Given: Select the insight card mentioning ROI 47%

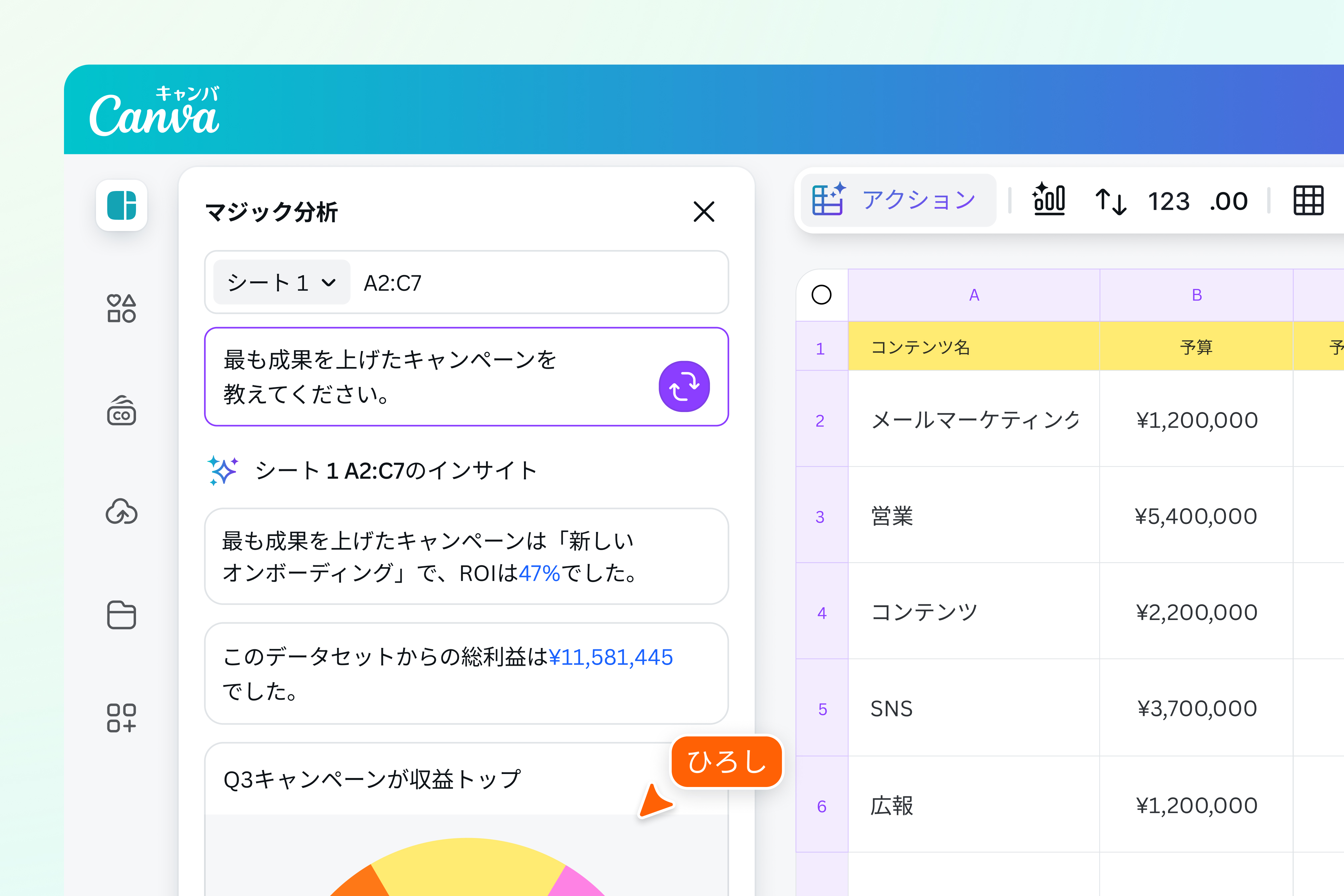Looking at the screenshot, I should coord(466,556).
